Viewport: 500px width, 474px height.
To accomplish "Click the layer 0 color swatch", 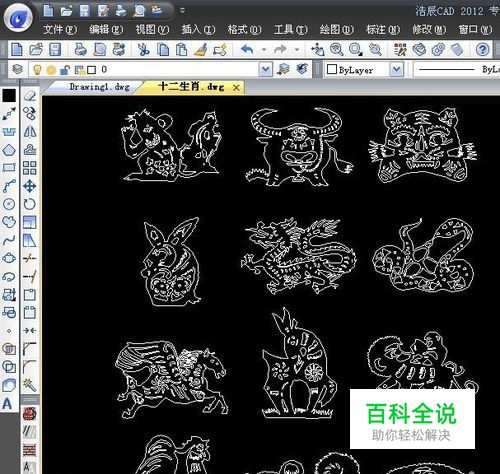I will coord(91,70).
